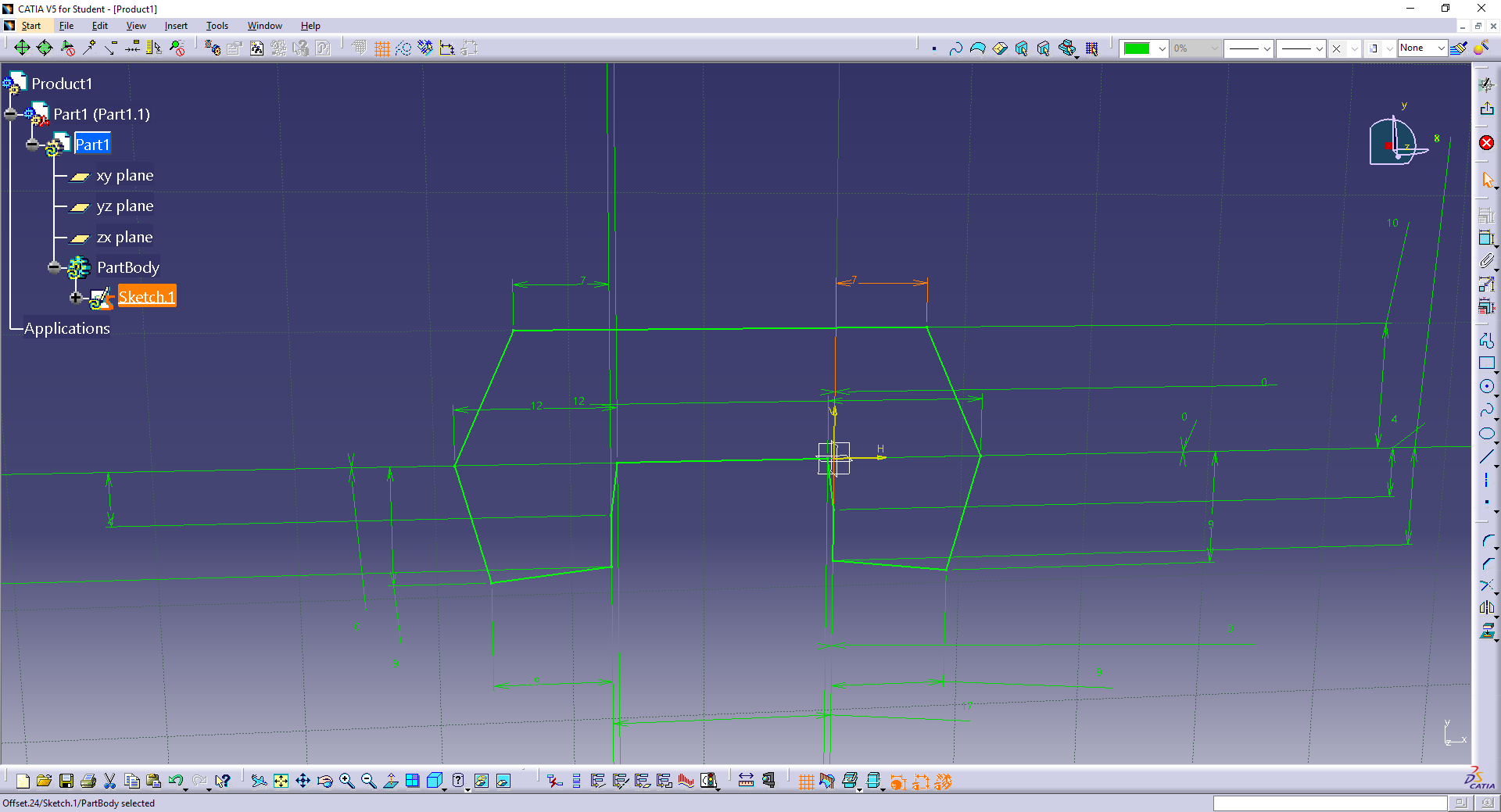Click the Undo arrow icon

[x=176, y=781]
